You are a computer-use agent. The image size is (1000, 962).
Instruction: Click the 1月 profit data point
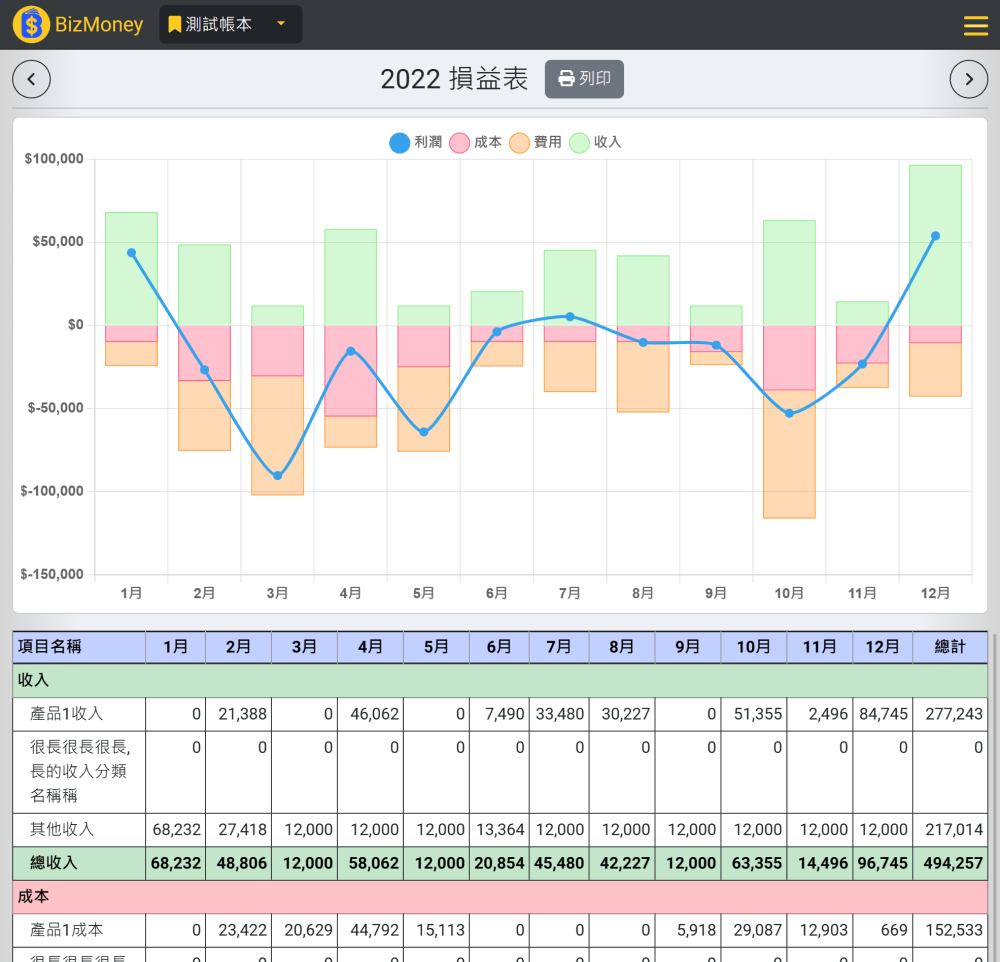coord(131,253)
